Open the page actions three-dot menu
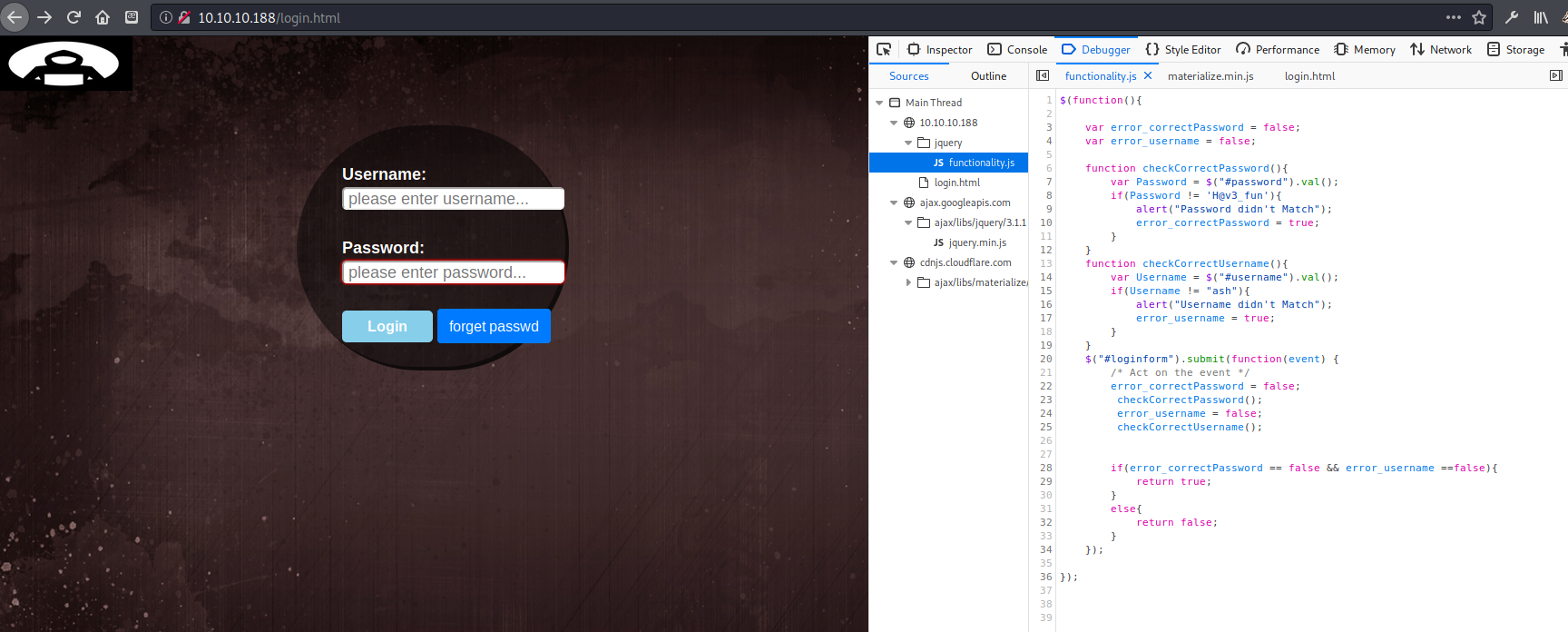The height and width of the screenshot is (632, 1568). [1454, 17]
